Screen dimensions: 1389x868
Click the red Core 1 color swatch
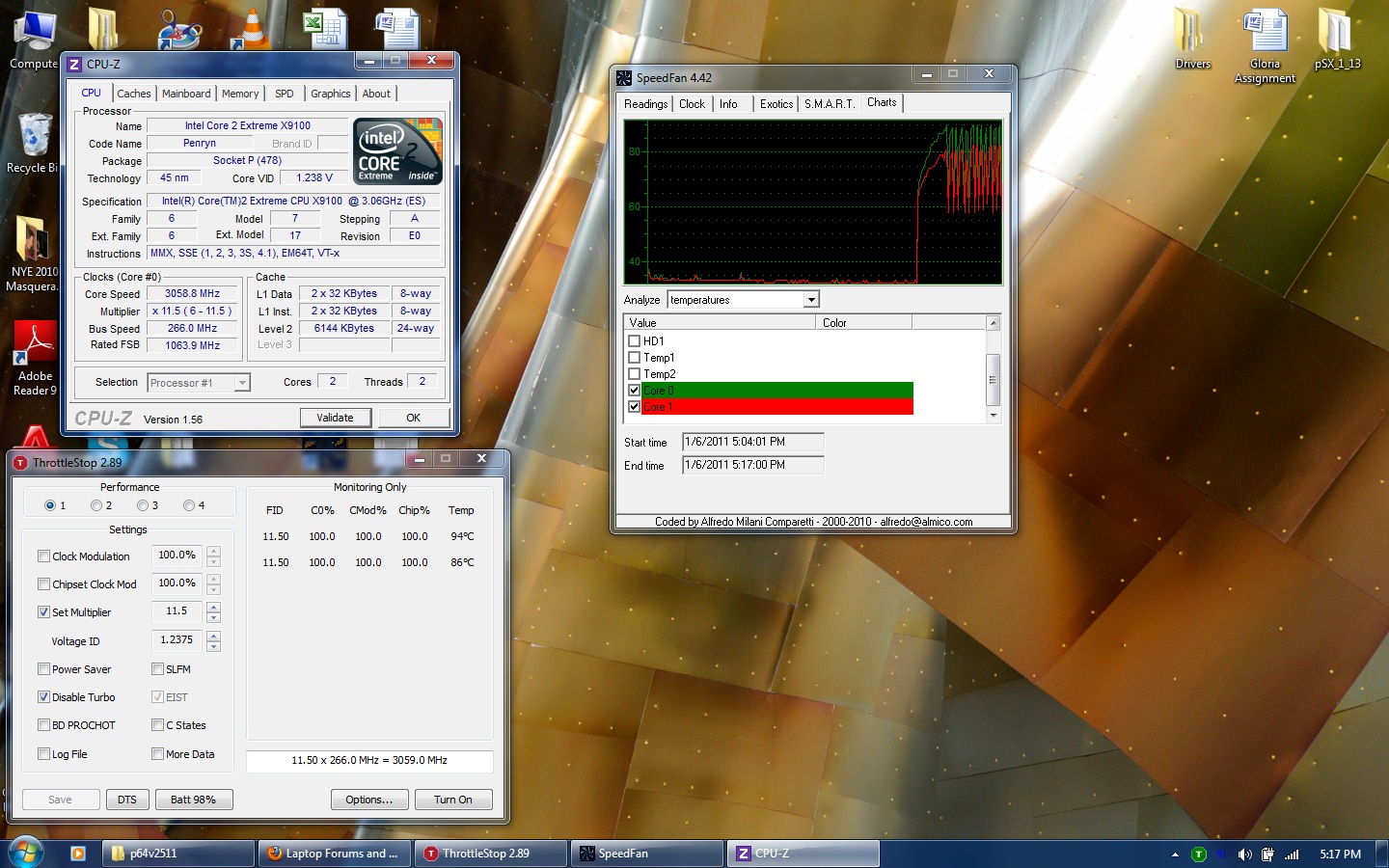click(x=777, y=407)
